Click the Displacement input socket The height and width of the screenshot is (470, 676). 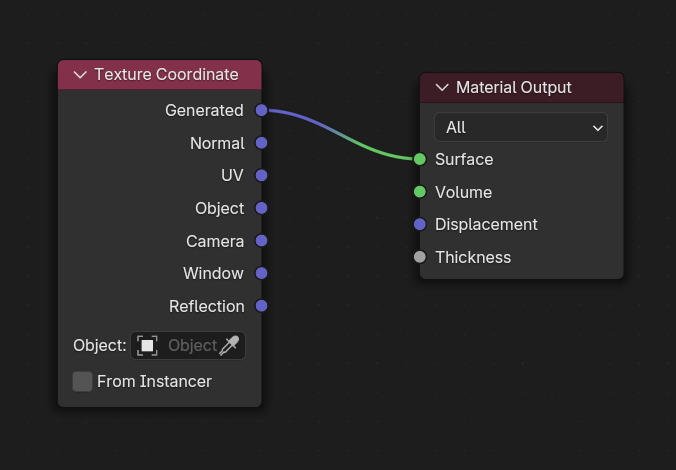420,224
